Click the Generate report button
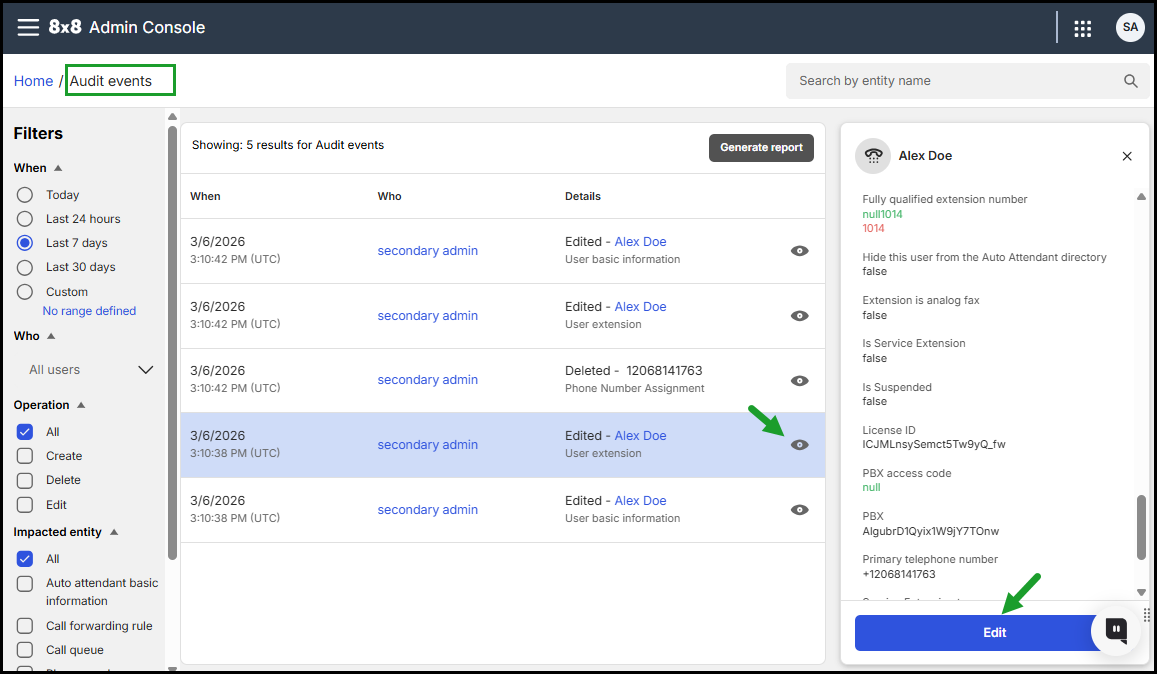 pos(761,147)
